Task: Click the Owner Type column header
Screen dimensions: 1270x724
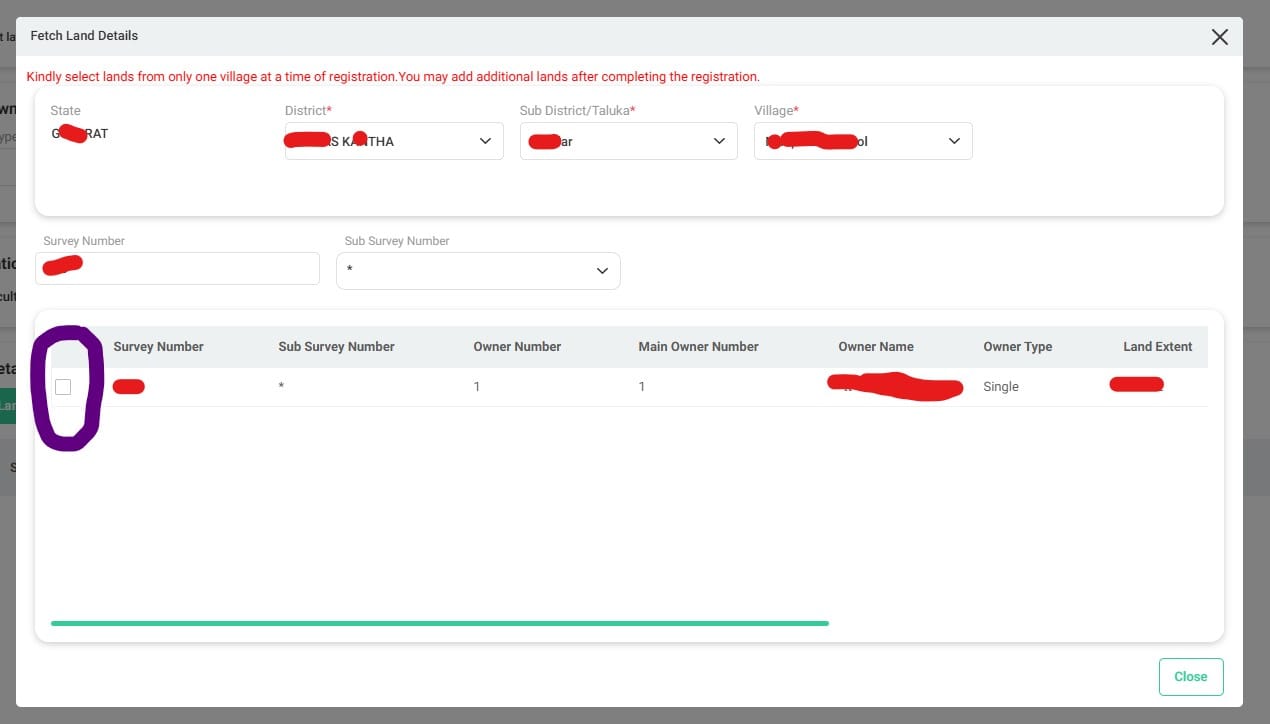Action: click(1017, 347)
